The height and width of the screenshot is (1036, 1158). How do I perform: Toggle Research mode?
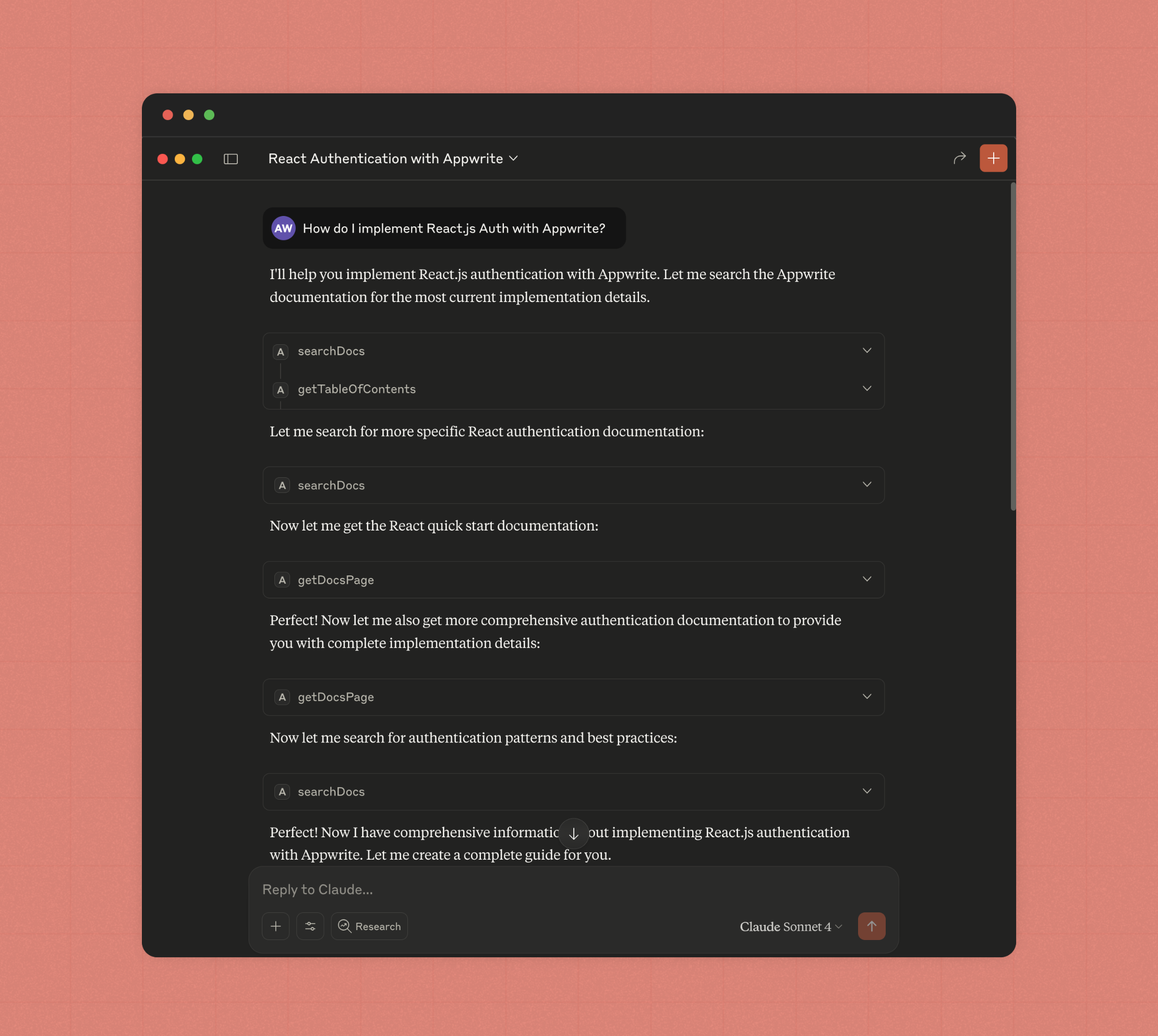tap(369, 926)
